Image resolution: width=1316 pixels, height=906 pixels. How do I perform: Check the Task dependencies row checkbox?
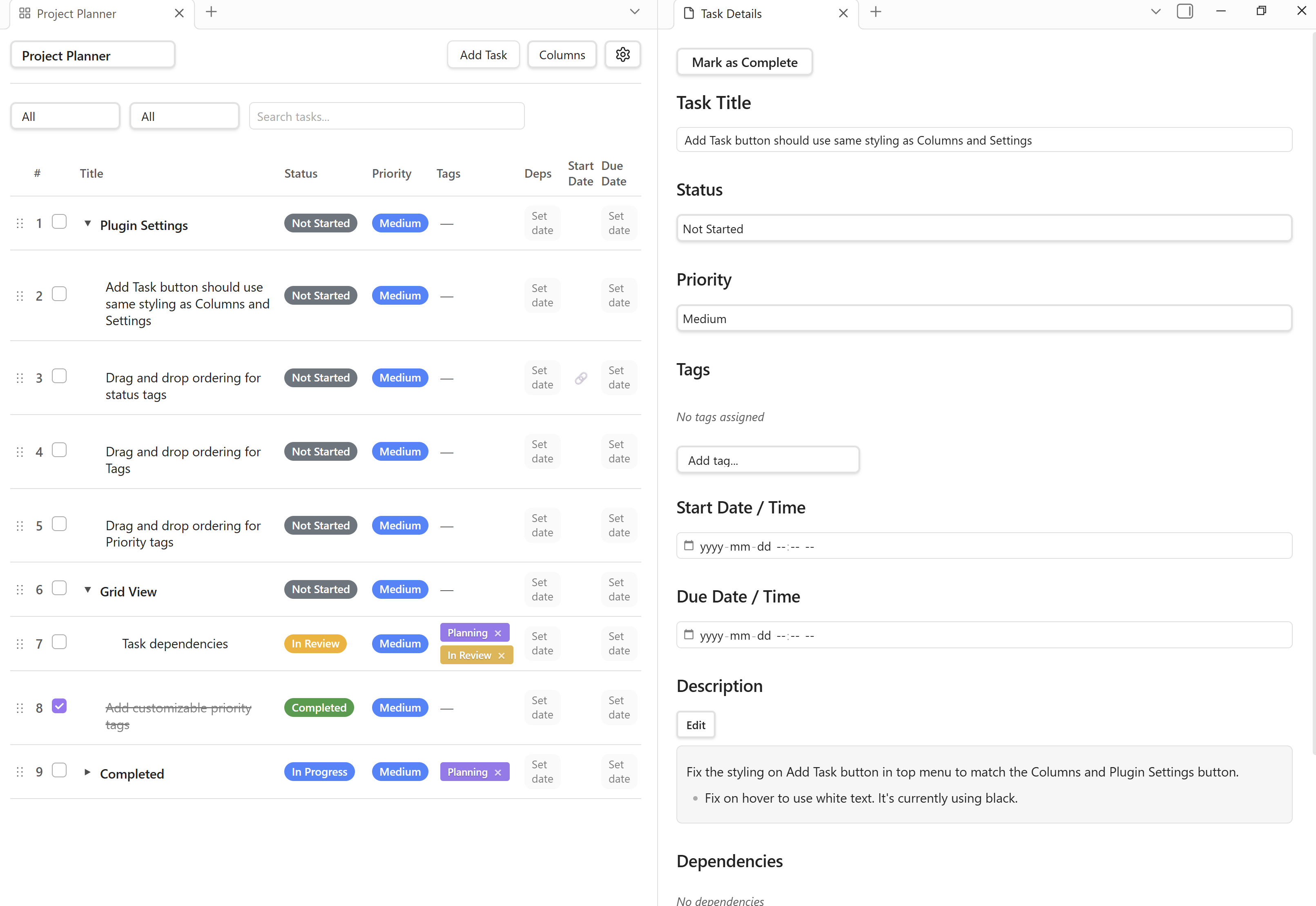click(x=59, y=642)
